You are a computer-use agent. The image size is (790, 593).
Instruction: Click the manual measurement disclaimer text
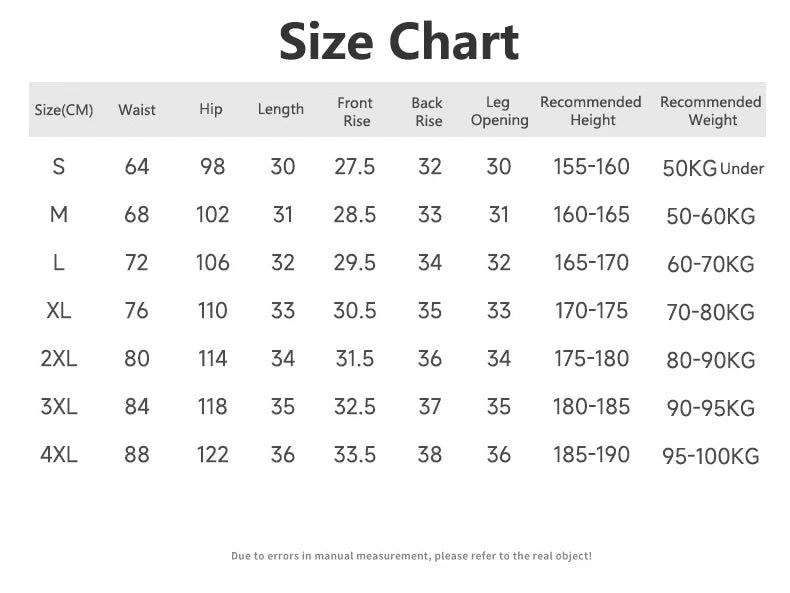(x=411, y=555)
